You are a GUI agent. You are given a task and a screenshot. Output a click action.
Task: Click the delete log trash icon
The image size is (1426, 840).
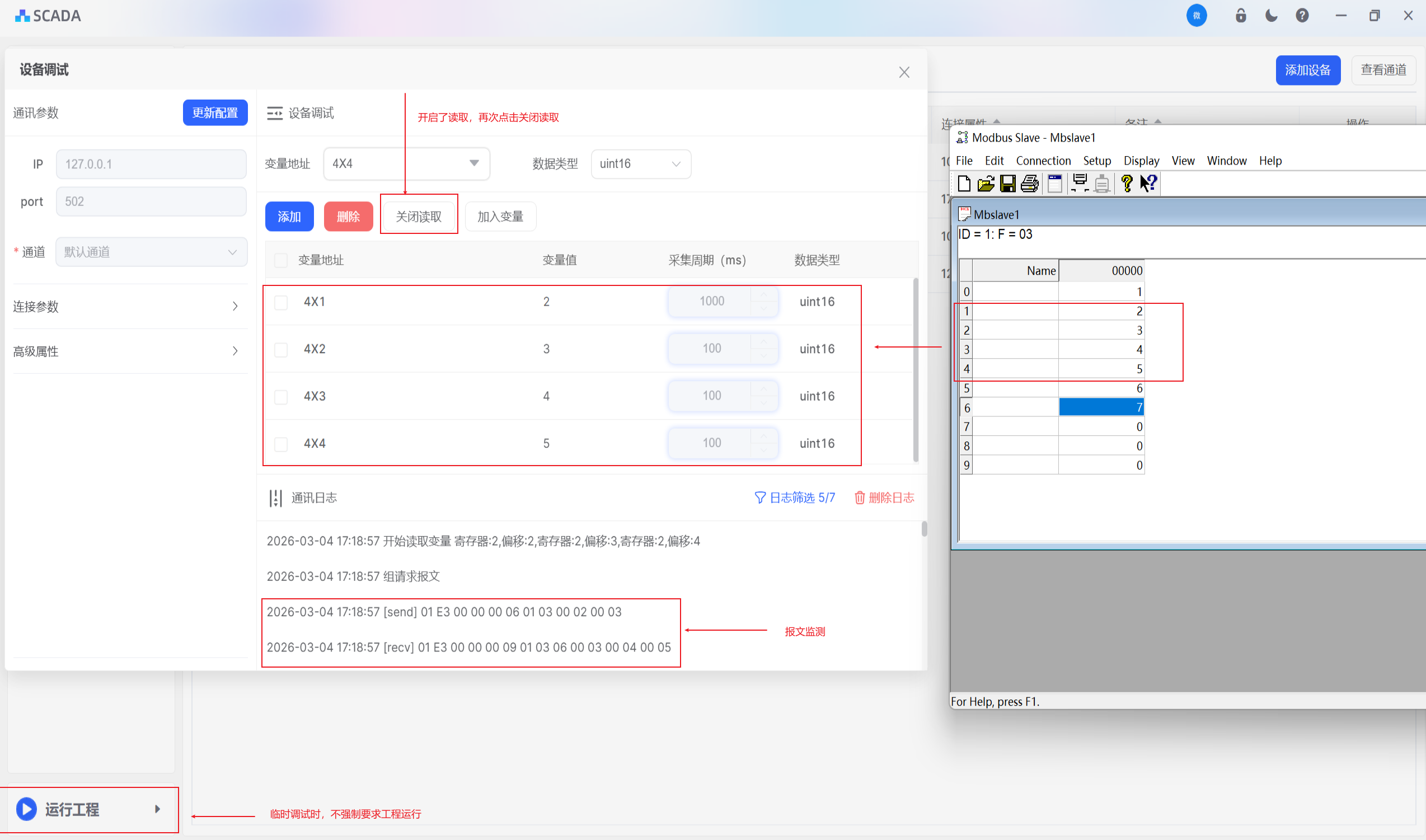click(x=859, y=498)
